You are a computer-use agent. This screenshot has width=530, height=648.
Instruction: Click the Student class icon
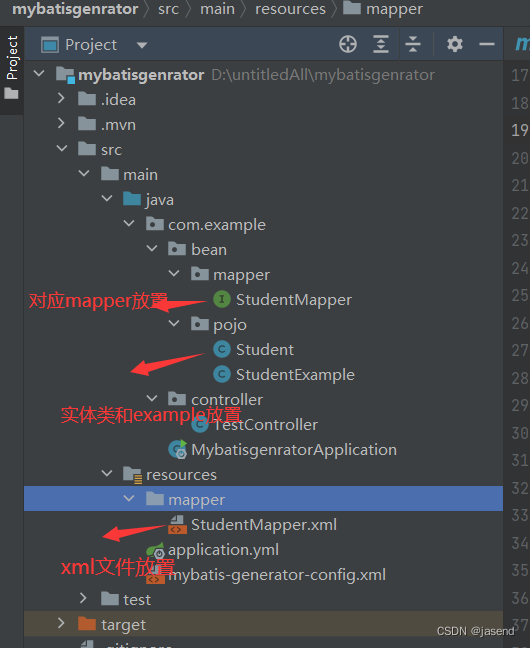coord(222,349)
